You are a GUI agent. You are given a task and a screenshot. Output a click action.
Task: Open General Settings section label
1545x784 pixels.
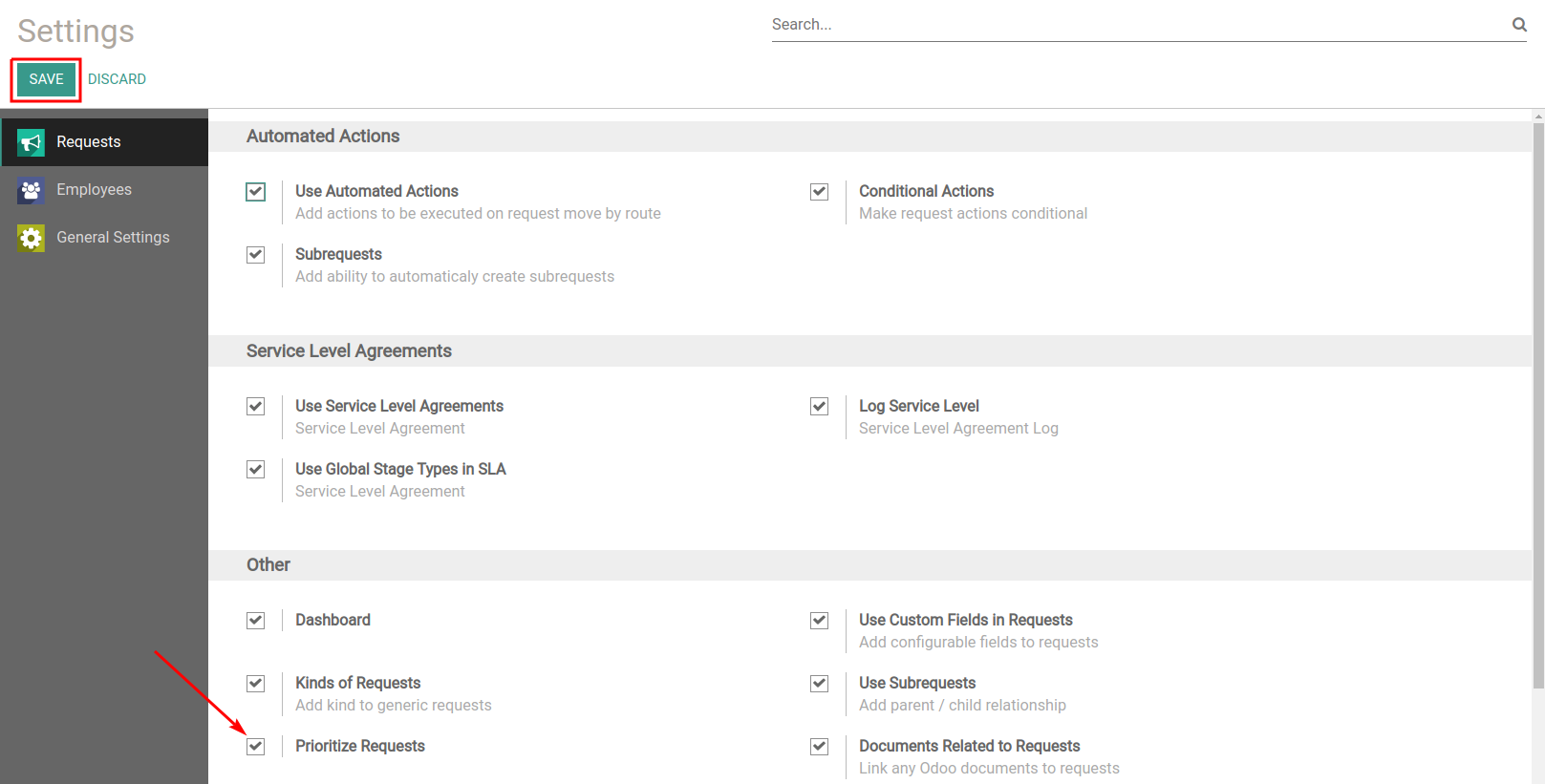pyautogui.click(x=113, y=238)
